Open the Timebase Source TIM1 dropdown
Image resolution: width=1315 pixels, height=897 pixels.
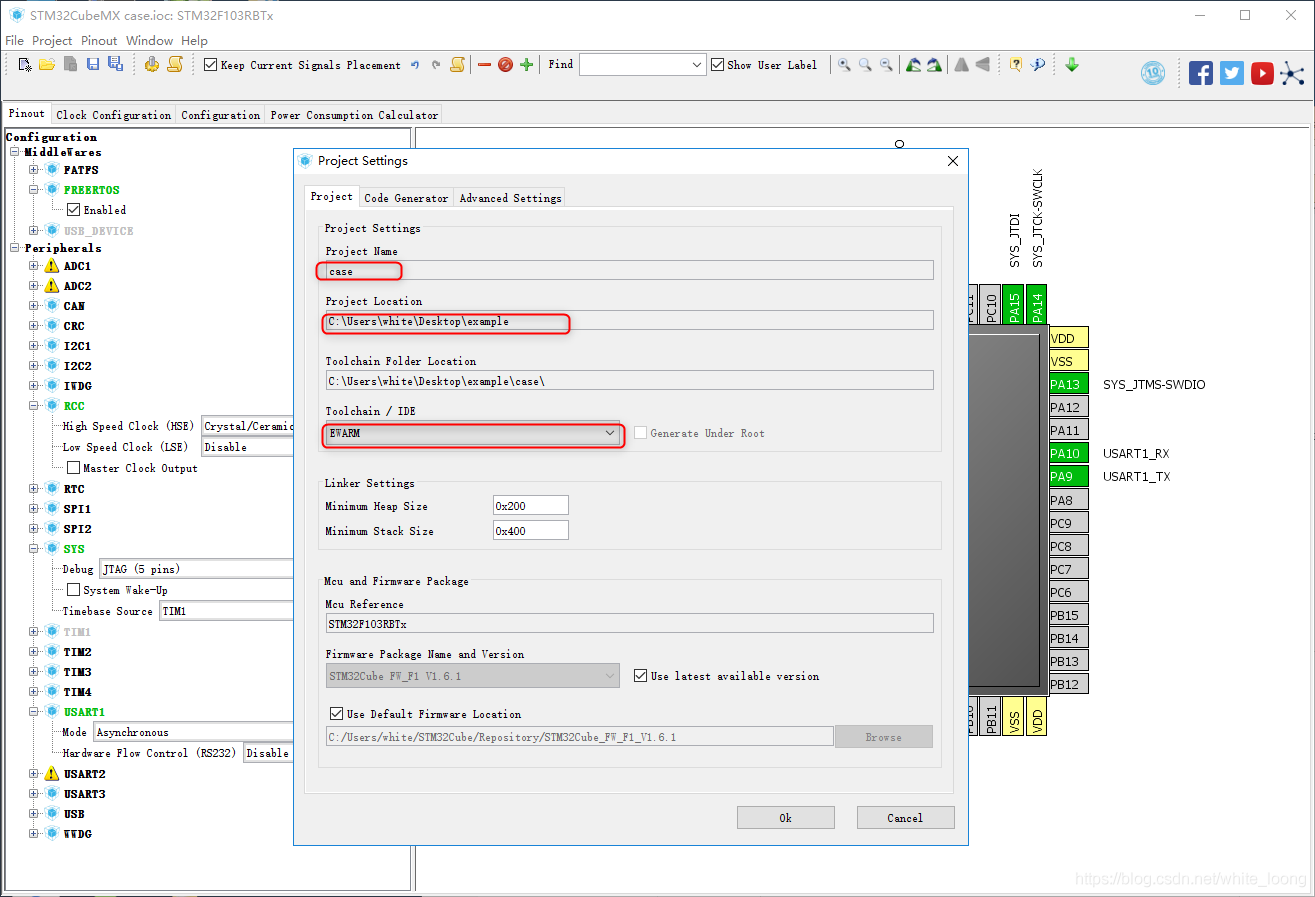(227, 611)
